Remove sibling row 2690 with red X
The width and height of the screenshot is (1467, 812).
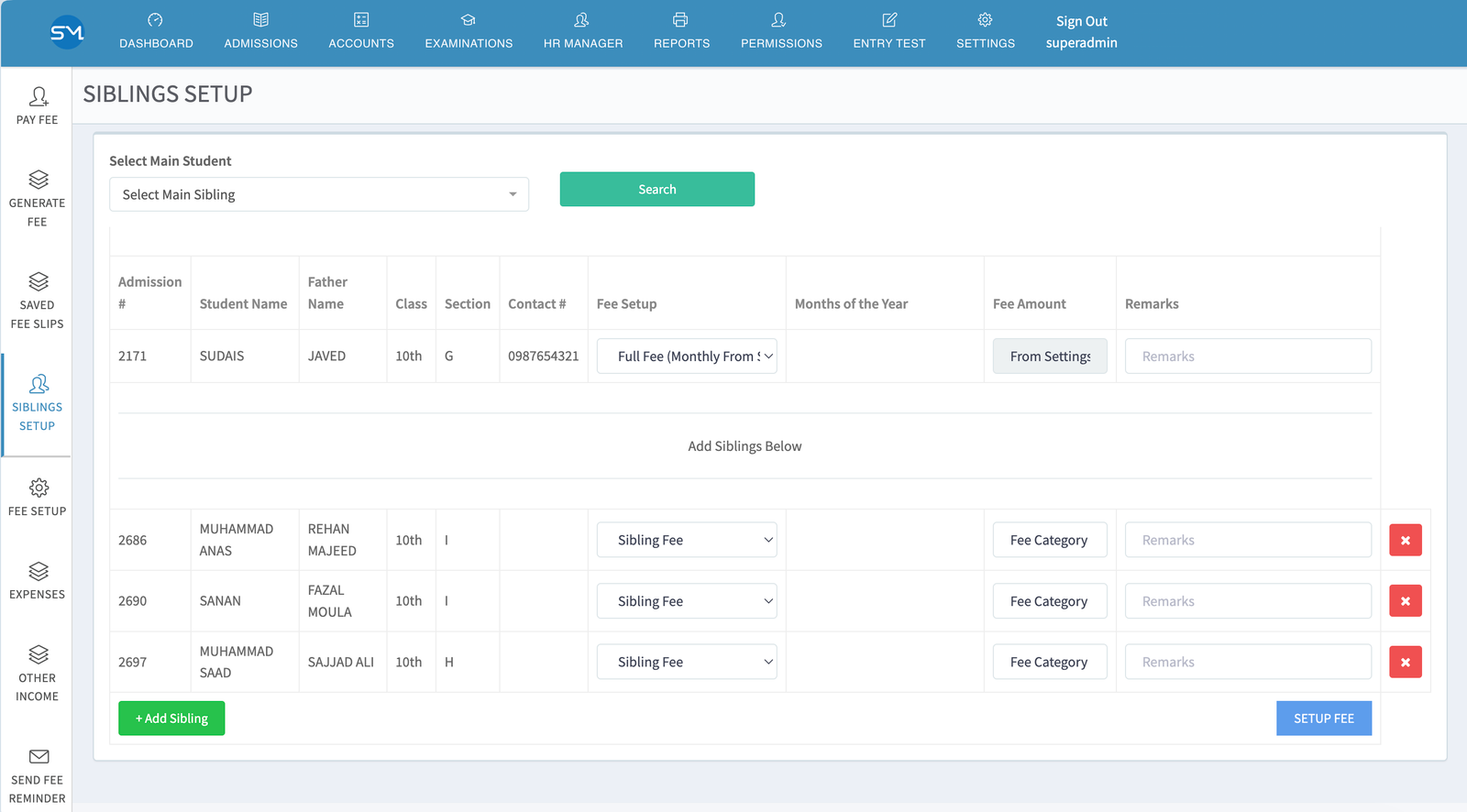click(1406, 601)
